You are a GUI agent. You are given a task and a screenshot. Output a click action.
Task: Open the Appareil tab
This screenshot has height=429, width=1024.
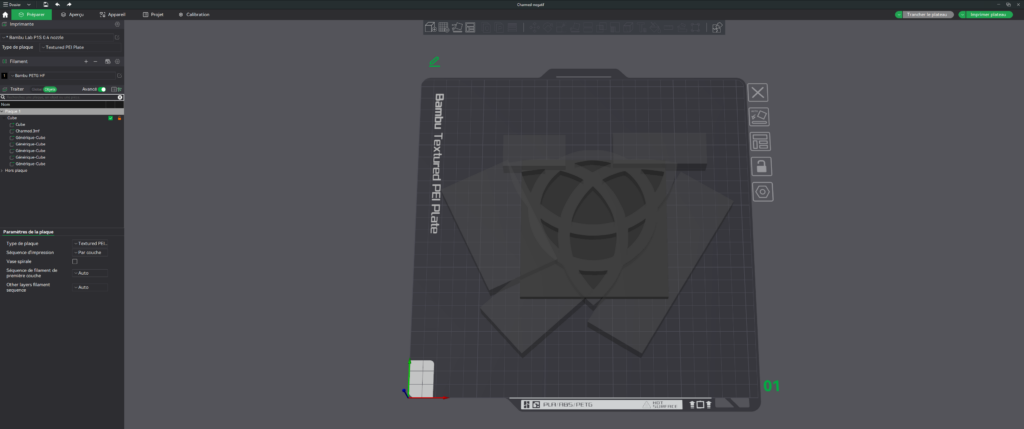click(113, 14)
